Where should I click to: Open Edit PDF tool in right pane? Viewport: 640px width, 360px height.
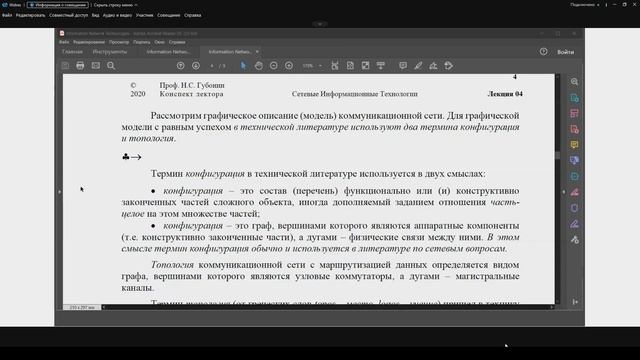575,113
